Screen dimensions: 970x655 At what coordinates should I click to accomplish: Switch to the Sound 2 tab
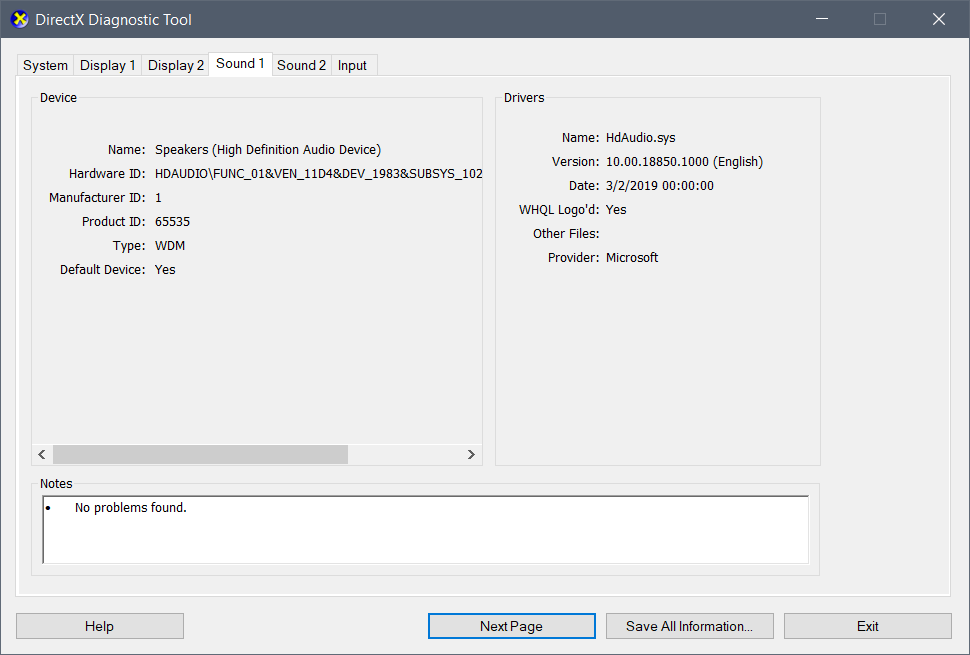(x=301, y=65)
